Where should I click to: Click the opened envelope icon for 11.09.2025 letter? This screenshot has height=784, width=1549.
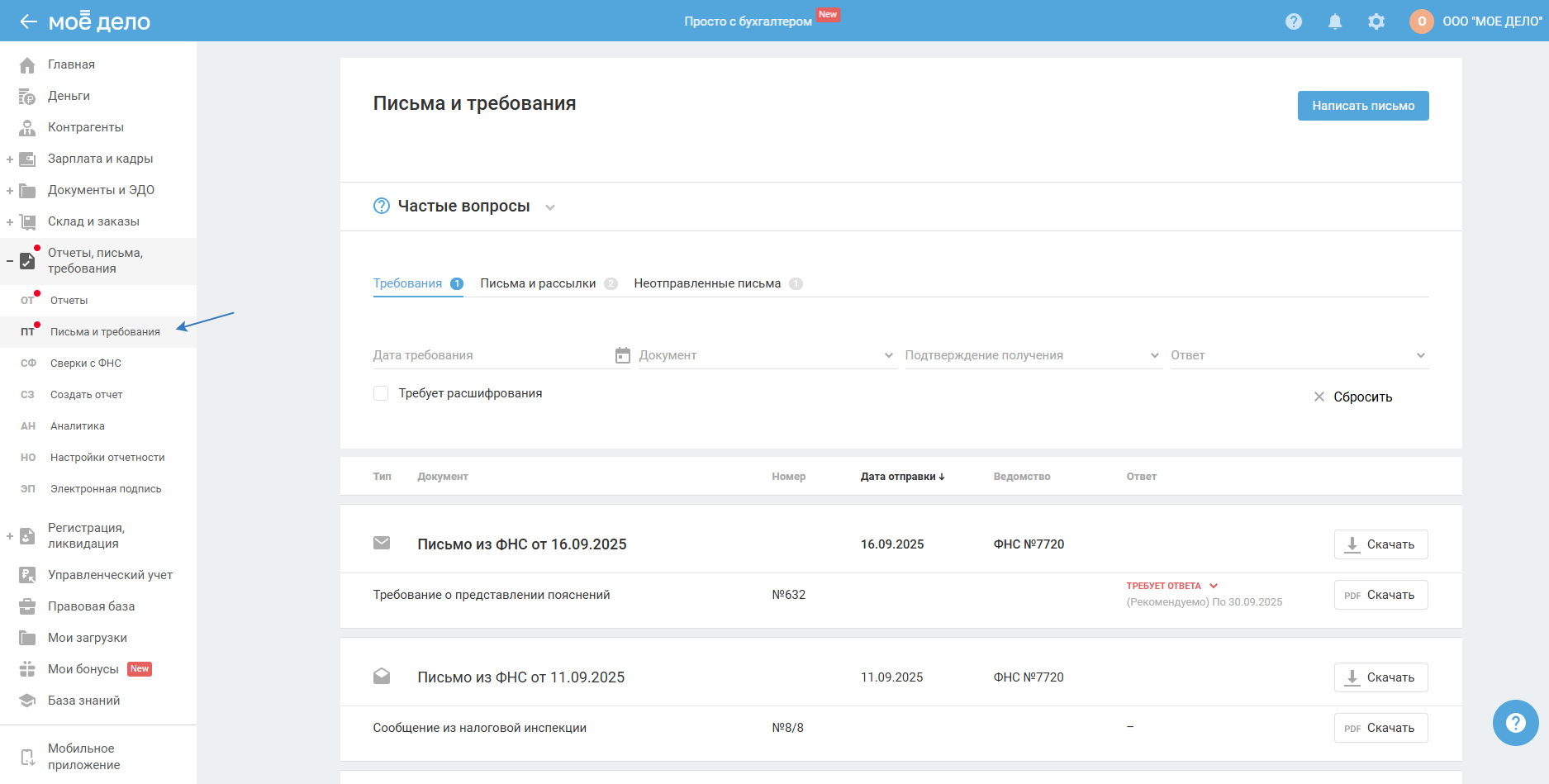(x=382, y=676)
